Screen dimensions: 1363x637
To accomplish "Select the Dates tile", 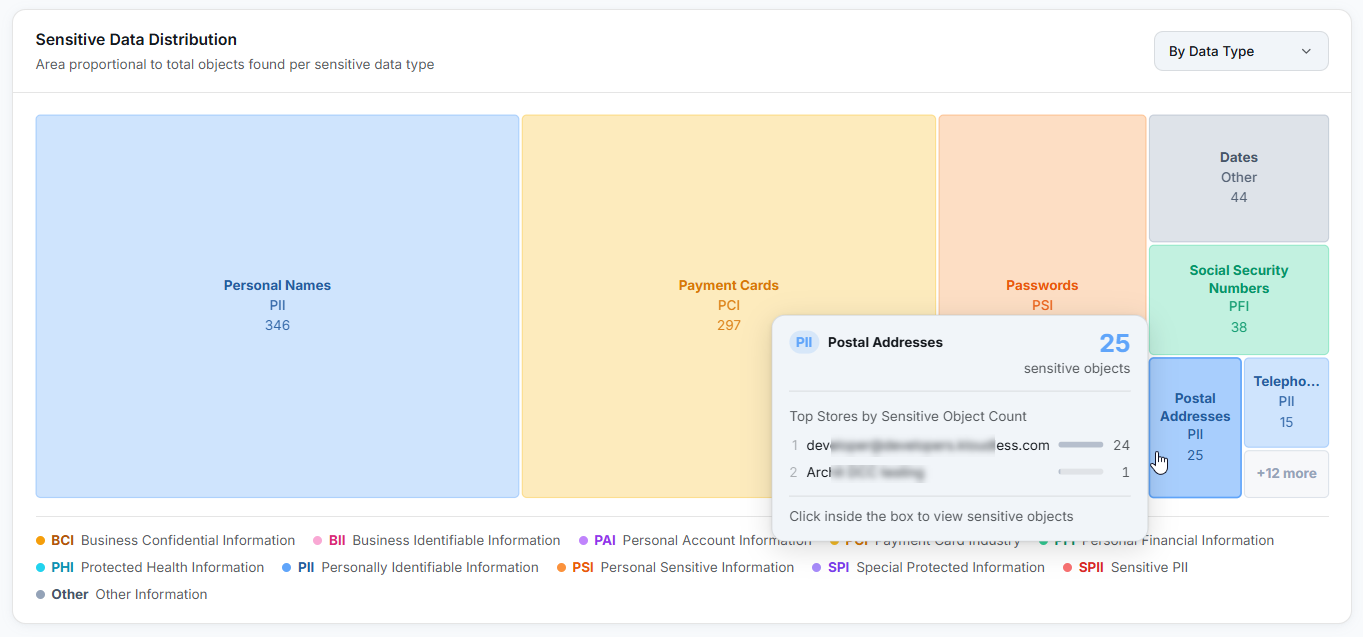I will pos(1239,178).
